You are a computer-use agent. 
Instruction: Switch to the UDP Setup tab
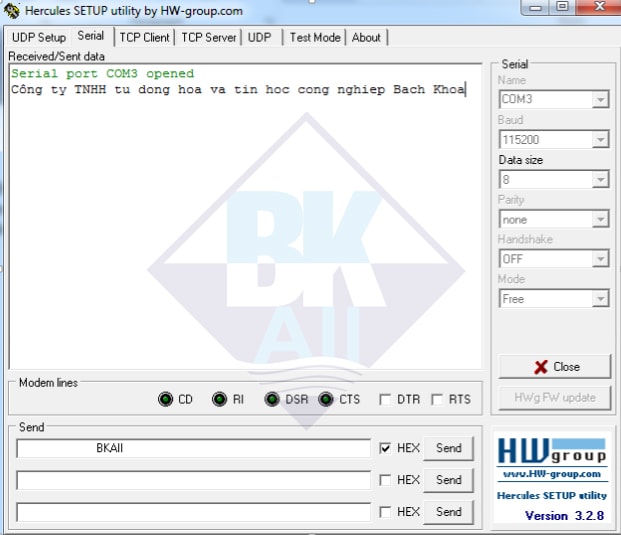coord(39,38)
